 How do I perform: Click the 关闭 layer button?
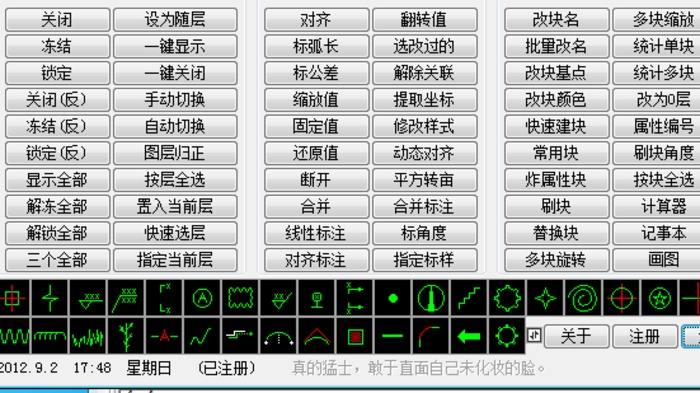click(57, 20)
